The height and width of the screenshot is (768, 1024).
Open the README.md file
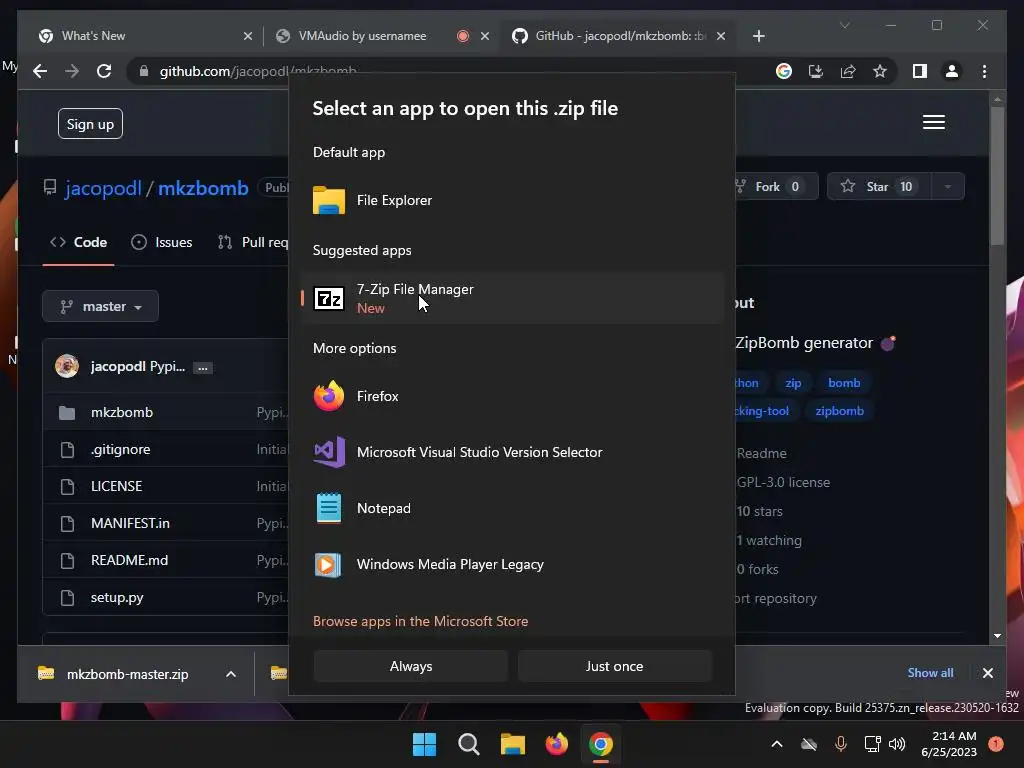click(129, 560)
